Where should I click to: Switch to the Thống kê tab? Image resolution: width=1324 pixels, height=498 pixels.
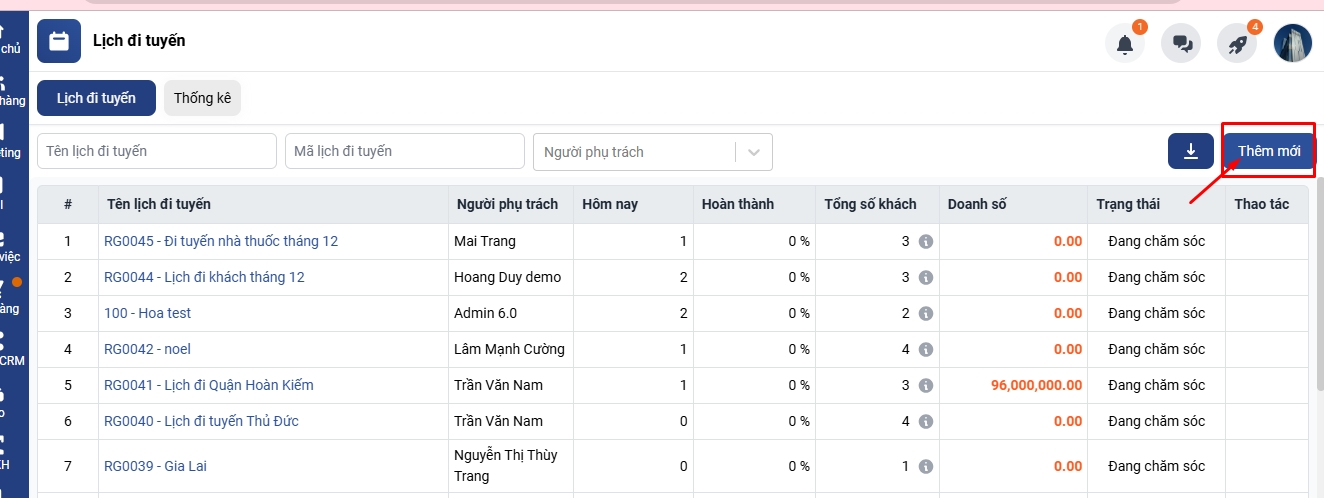click(x=202, y=99)
